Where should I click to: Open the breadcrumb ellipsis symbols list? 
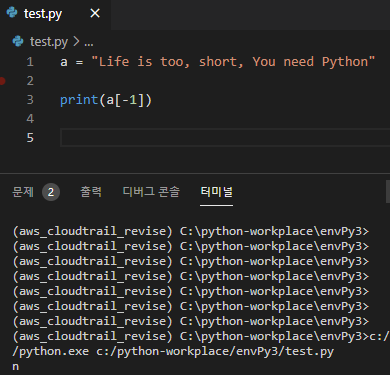pyautogui.click(x=89, y=44)
